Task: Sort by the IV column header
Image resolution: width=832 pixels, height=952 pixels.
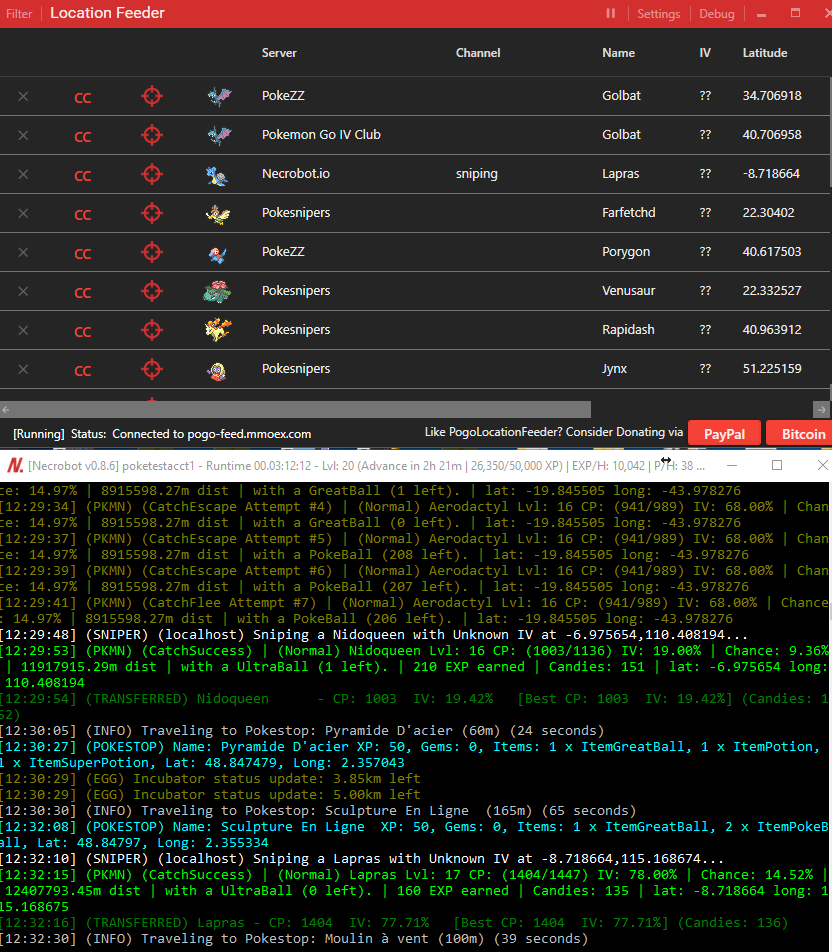Action: [704, 53]
